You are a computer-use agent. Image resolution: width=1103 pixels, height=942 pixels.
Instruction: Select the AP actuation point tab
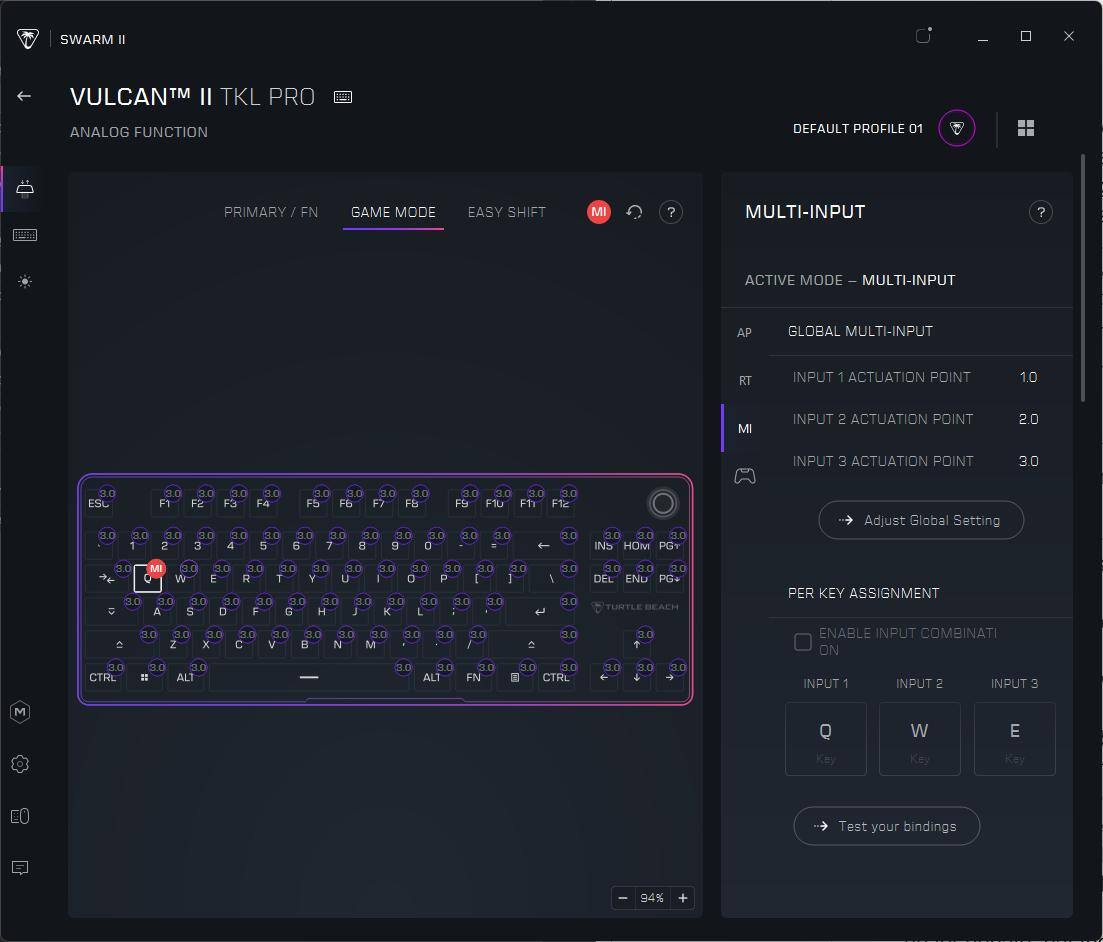click(745, 332)
